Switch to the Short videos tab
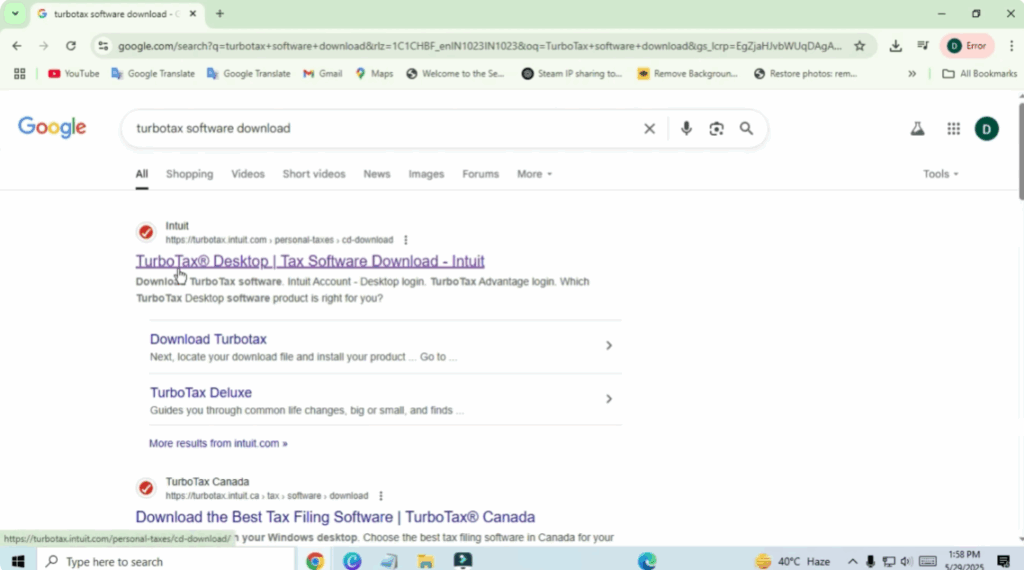This screenshot has height=570, width=1024. point(313,174)
